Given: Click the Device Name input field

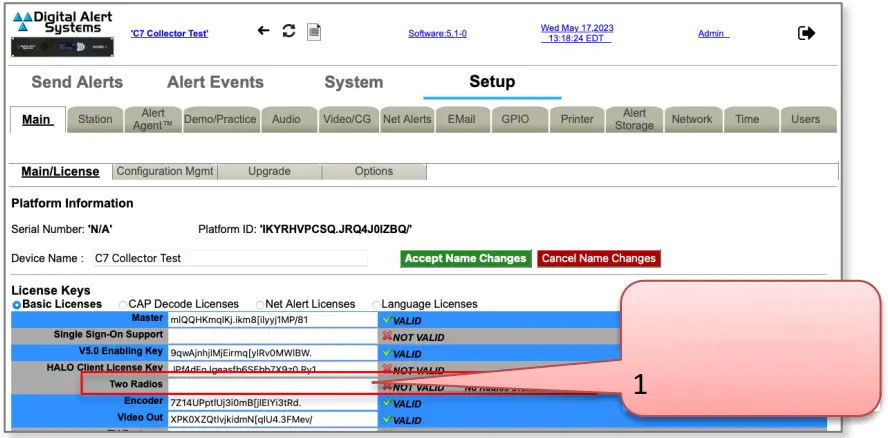Looking at the screenshot, I should tap(229, 258).
